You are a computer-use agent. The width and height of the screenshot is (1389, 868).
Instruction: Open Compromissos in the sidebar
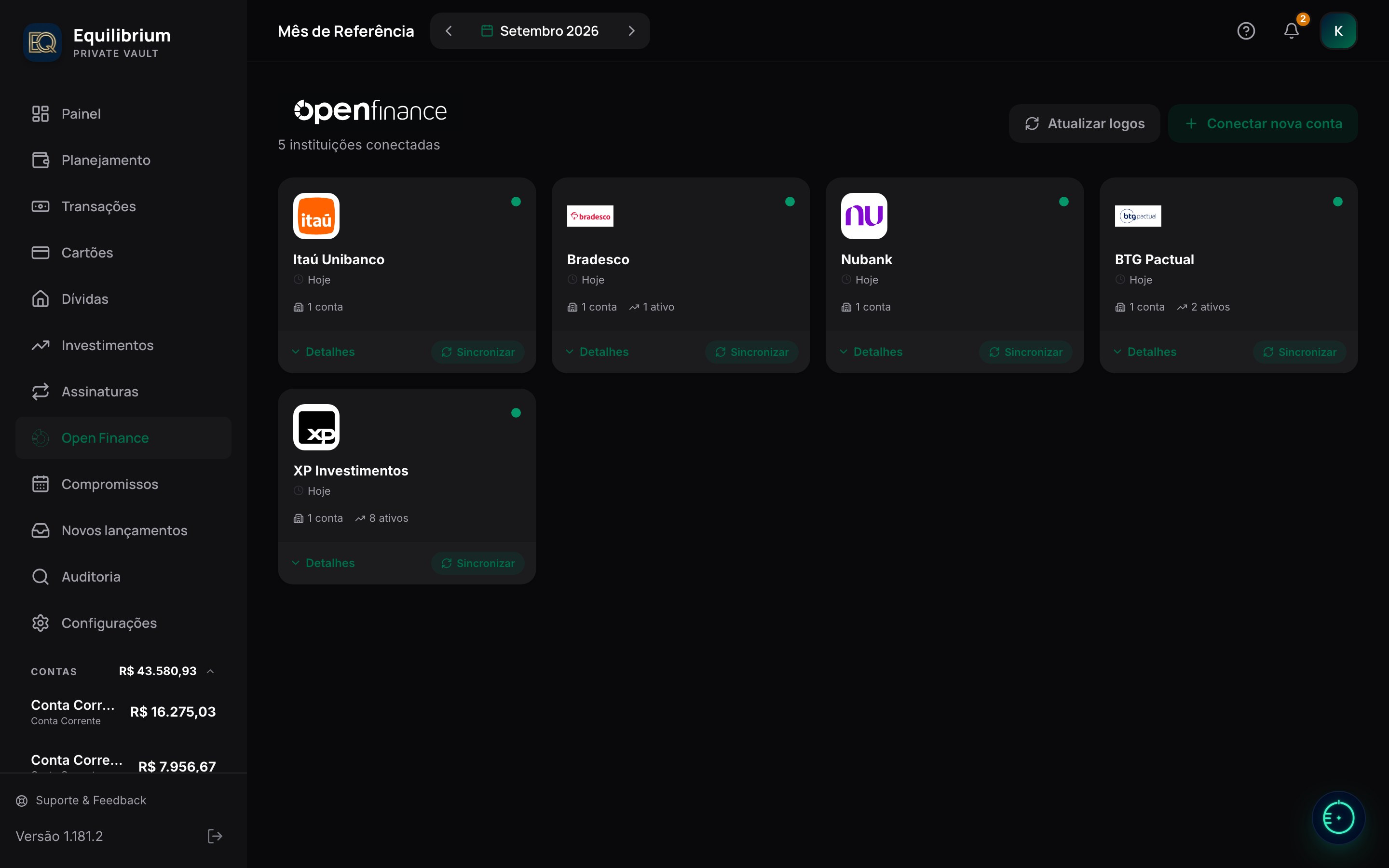coord(123,484)
